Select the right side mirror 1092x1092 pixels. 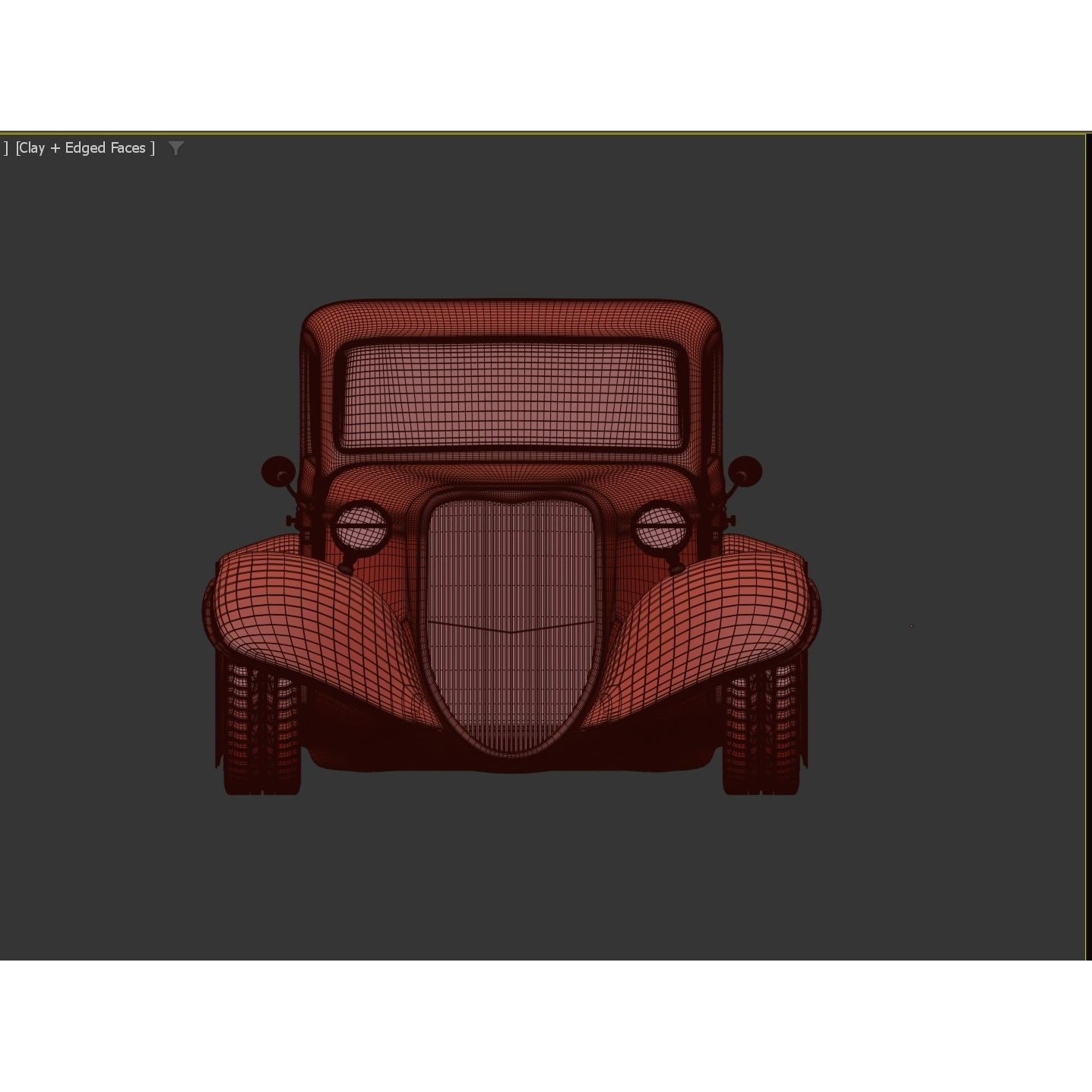[746, 471]
